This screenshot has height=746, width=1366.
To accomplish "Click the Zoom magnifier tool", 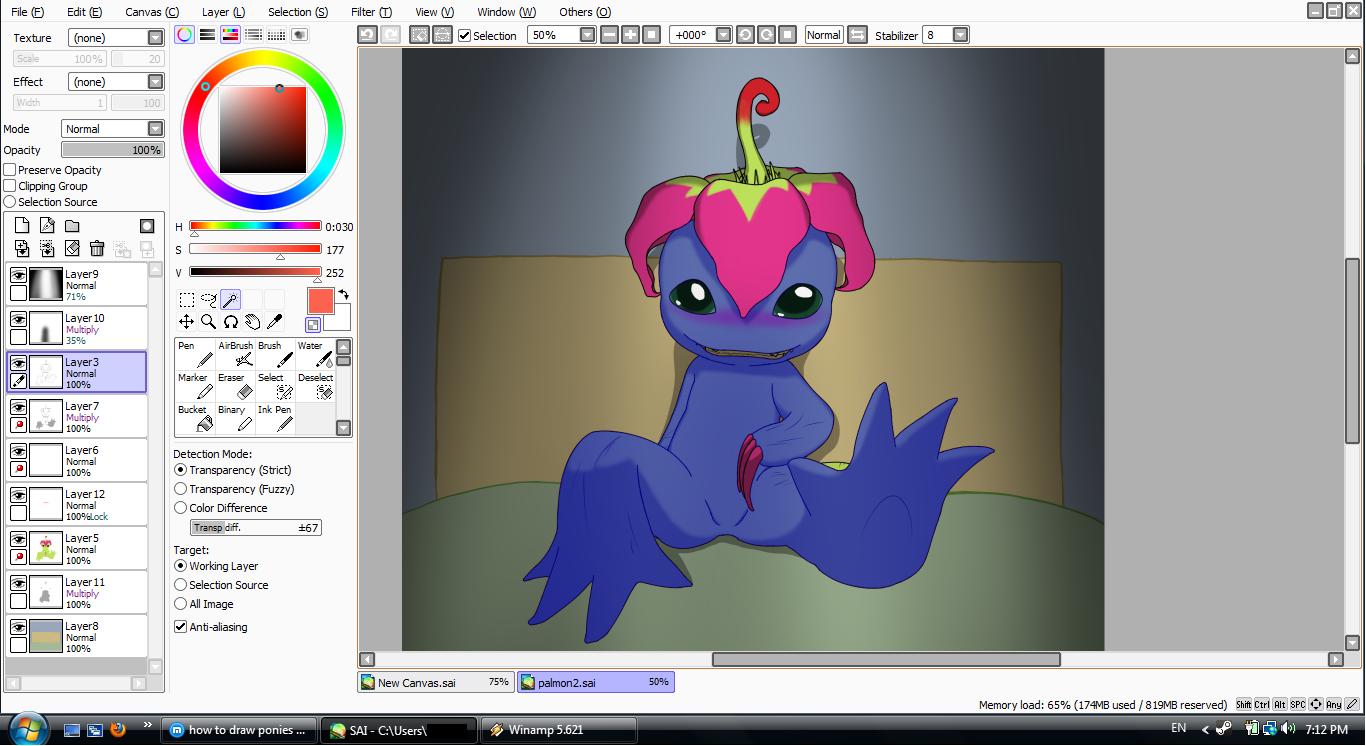I will coord(208,321).
